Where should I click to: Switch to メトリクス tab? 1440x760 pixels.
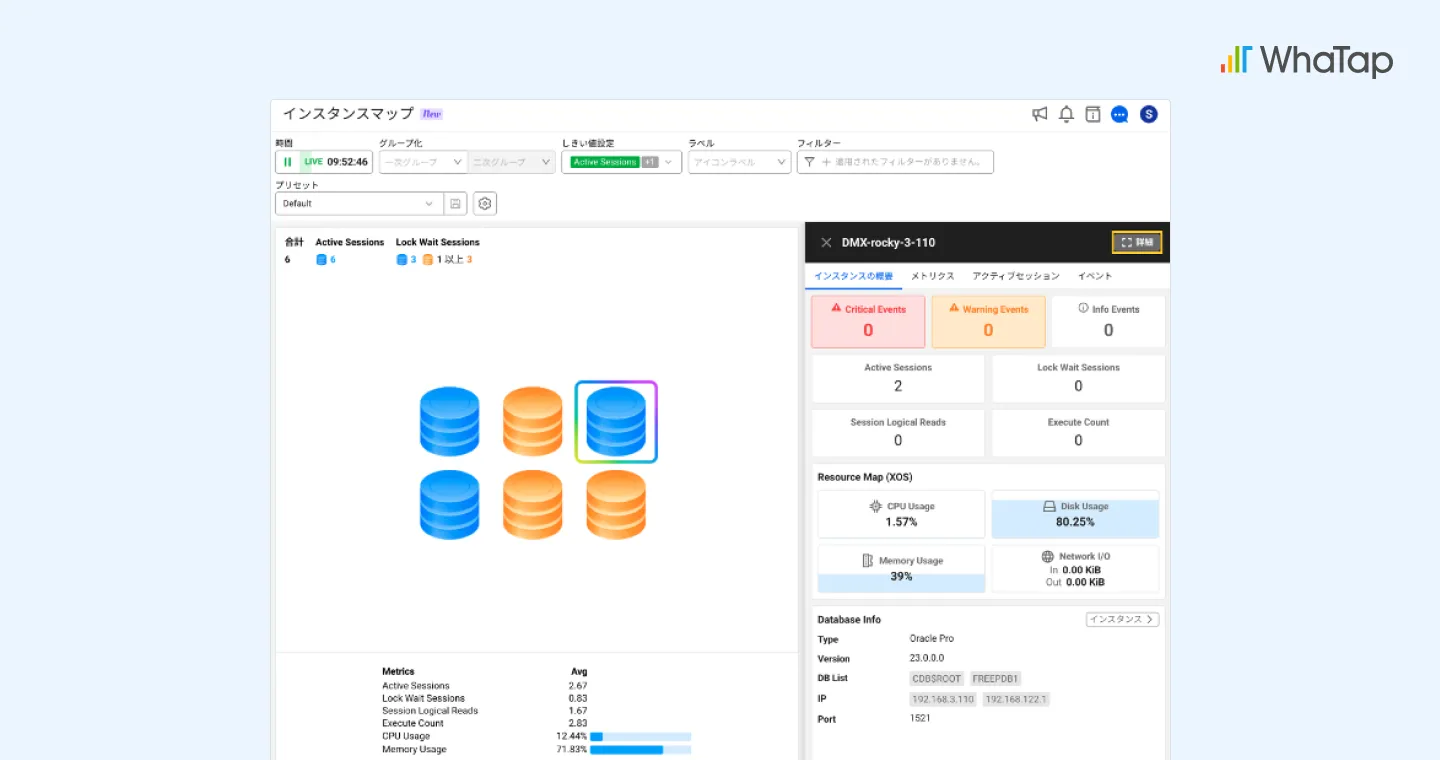tap(933, 276)
